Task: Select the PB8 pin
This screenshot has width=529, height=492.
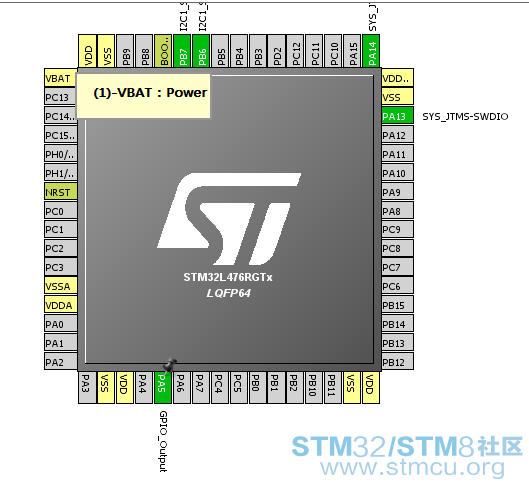Action: pos(144,51)
